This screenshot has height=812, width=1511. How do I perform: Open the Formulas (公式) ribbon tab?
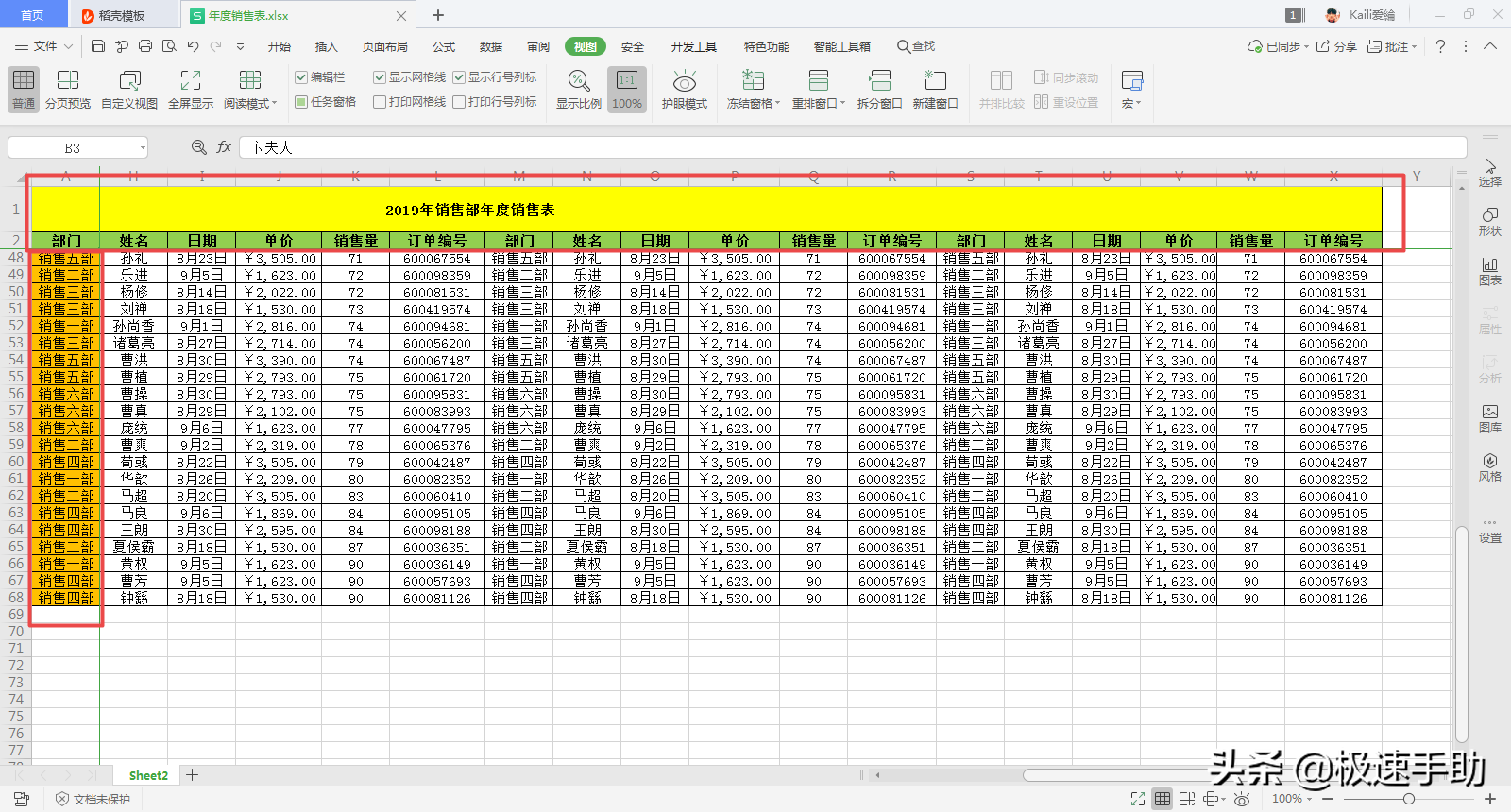[443, 46]
